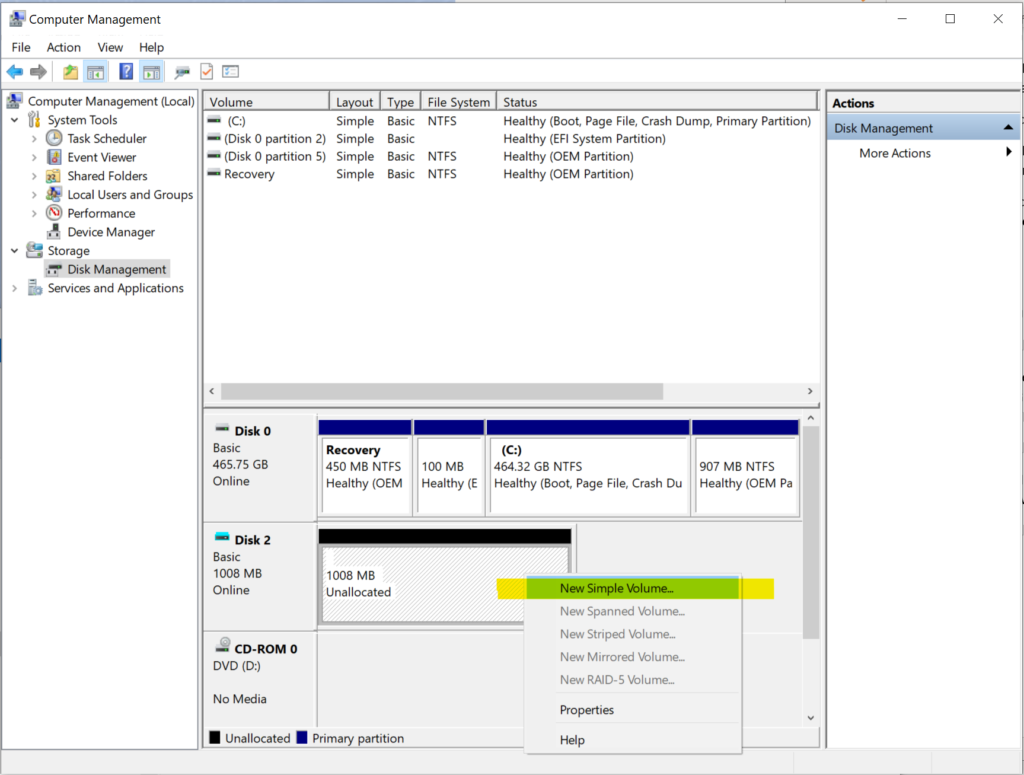Toggle the Show/Hide Action Pane icon
This screenshot has width=1024, height=775.
point(151,72)
